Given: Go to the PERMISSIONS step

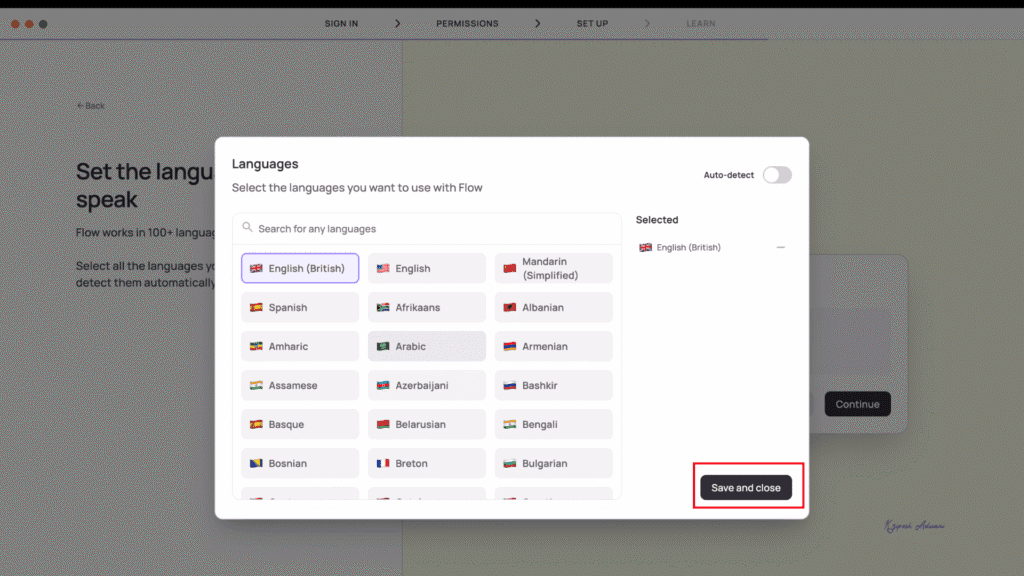Looking at the screenshot, I should coord(467,24).
